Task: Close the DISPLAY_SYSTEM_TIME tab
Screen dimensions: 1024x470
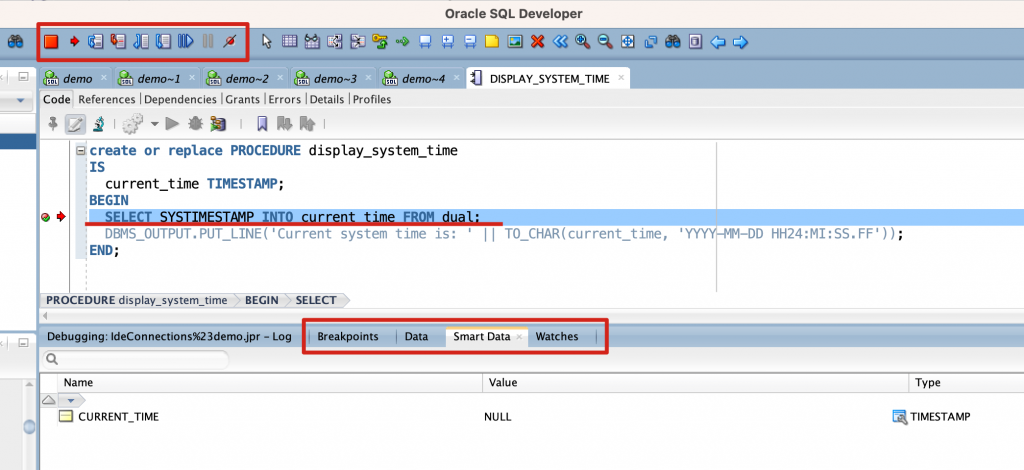Action: coord(621,78)
